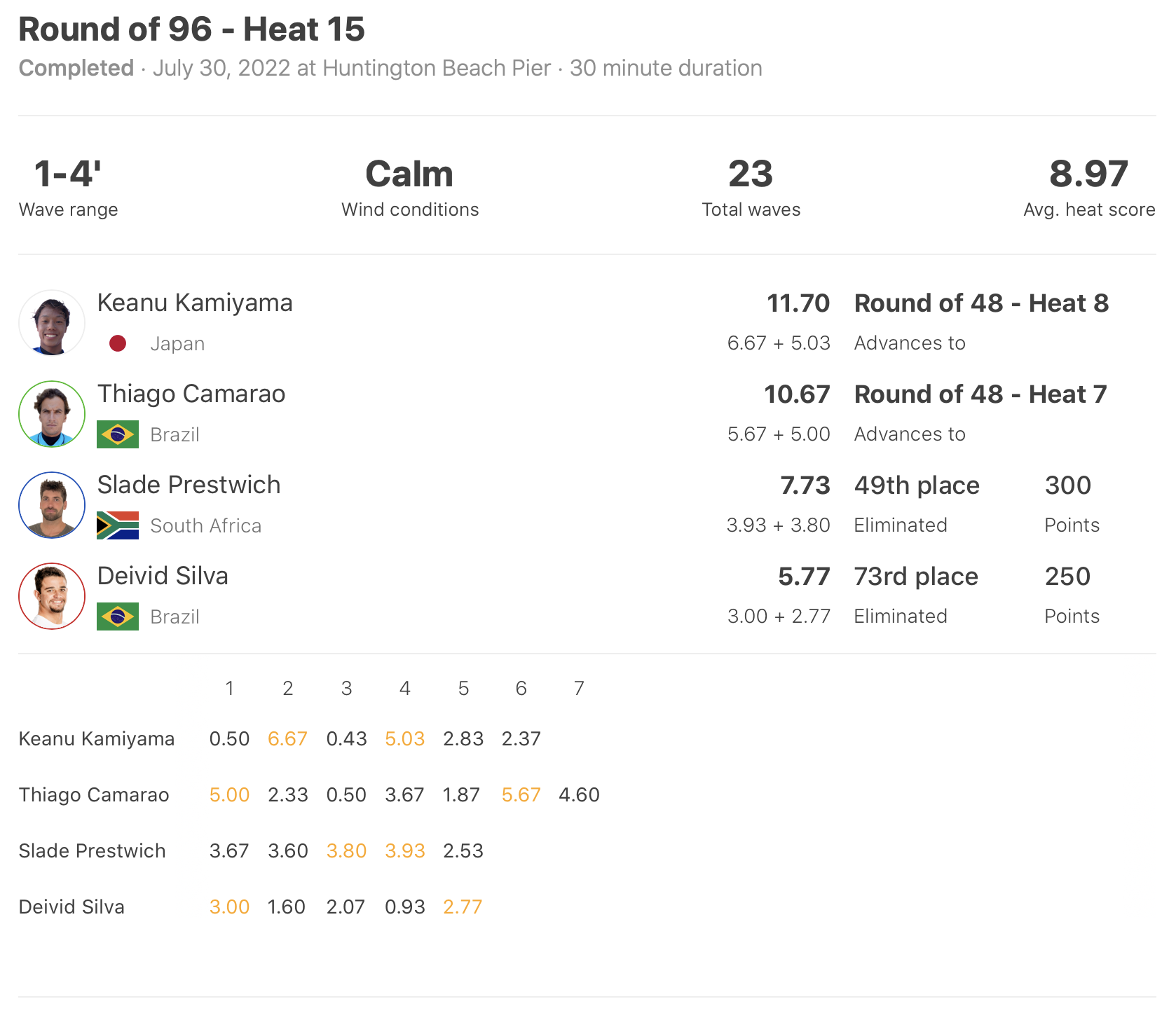
Task: Click Thiago Camarao's 5.67 wave score
Action: tap(521, 795)
